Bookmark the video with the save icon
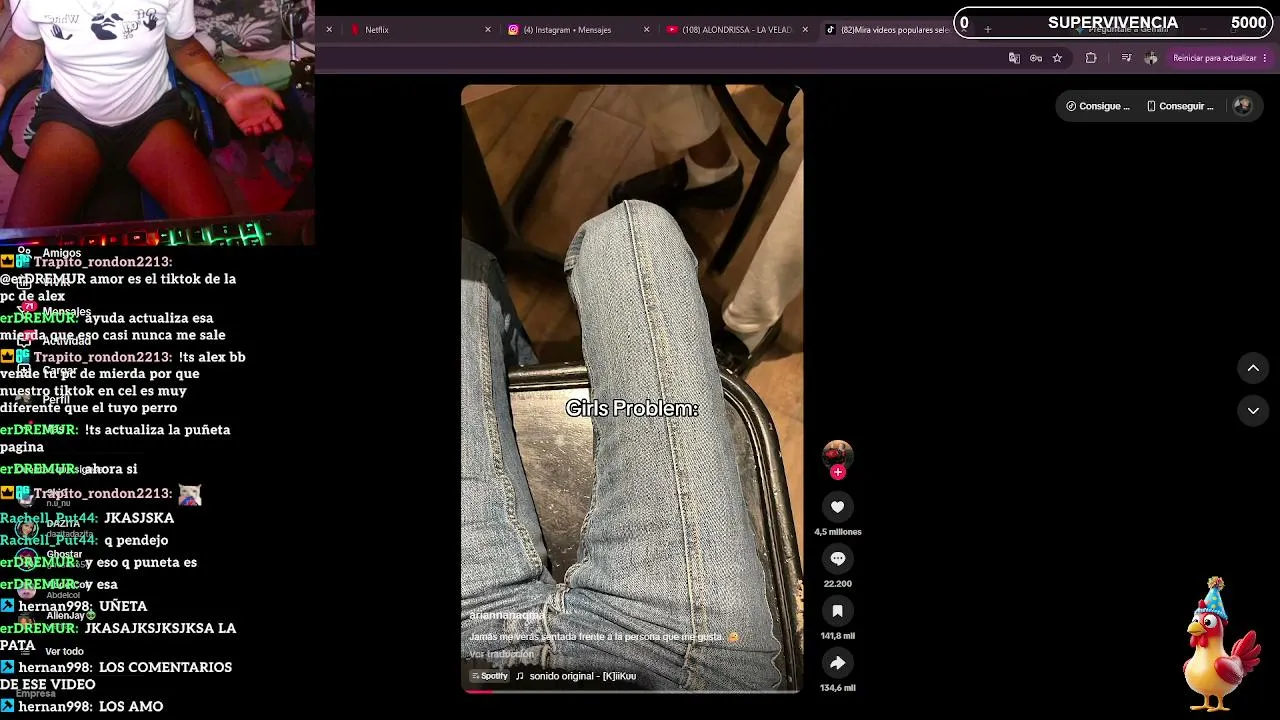This screenshot has width=1280, height=720. (x=838, y=611)
